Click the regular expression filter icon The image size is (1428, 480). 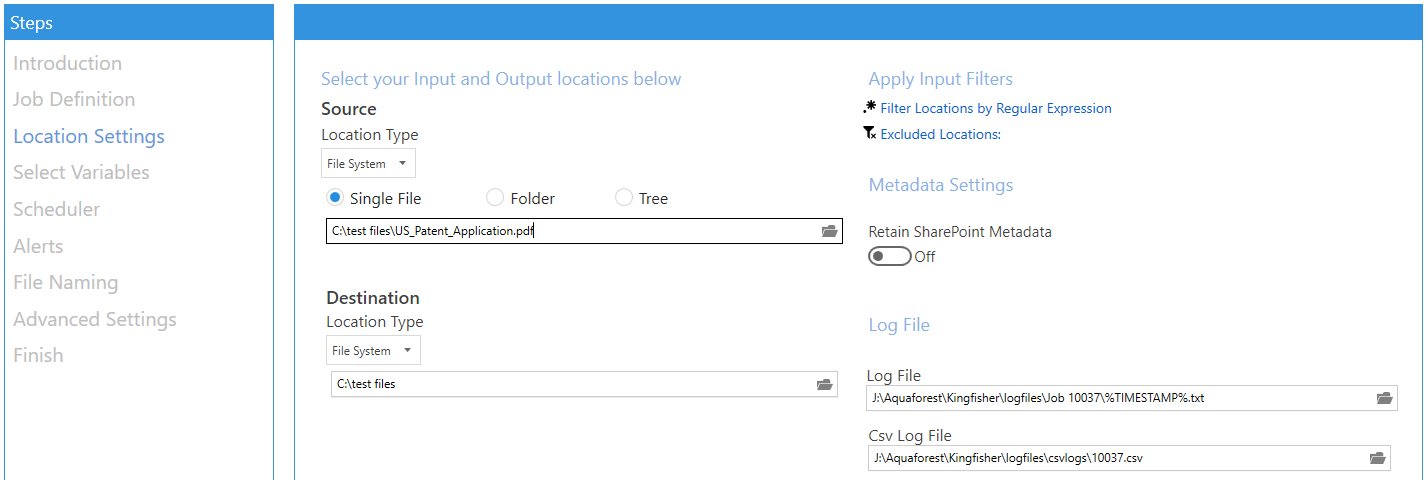[869, 107]
